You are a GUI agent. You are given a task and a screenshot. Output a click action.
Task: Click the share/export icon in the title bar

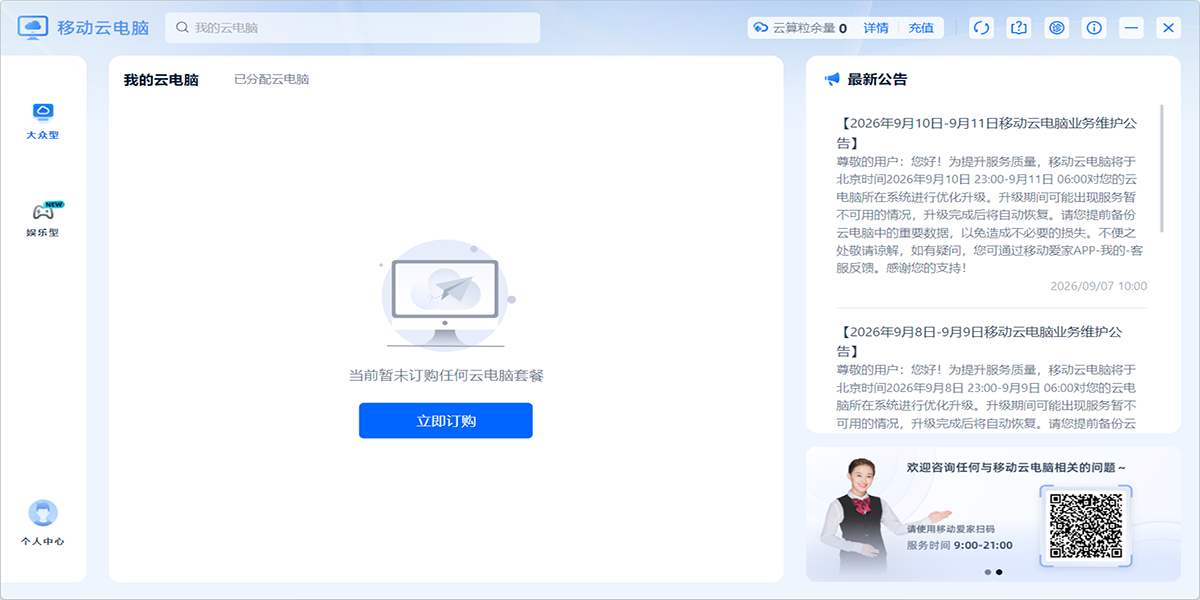(x=1019, y=28)
